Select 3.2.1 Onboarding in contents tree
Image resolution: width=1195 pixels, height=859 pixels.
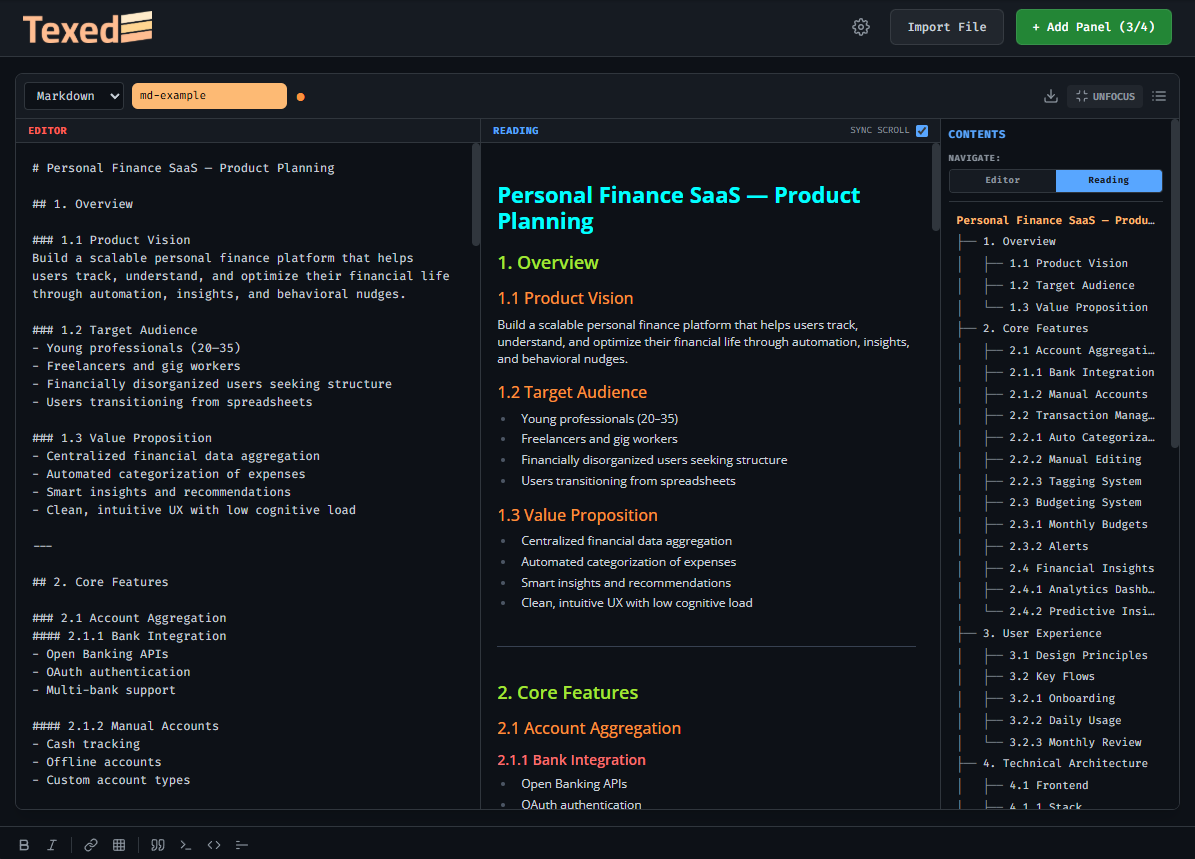(1061, 698)
